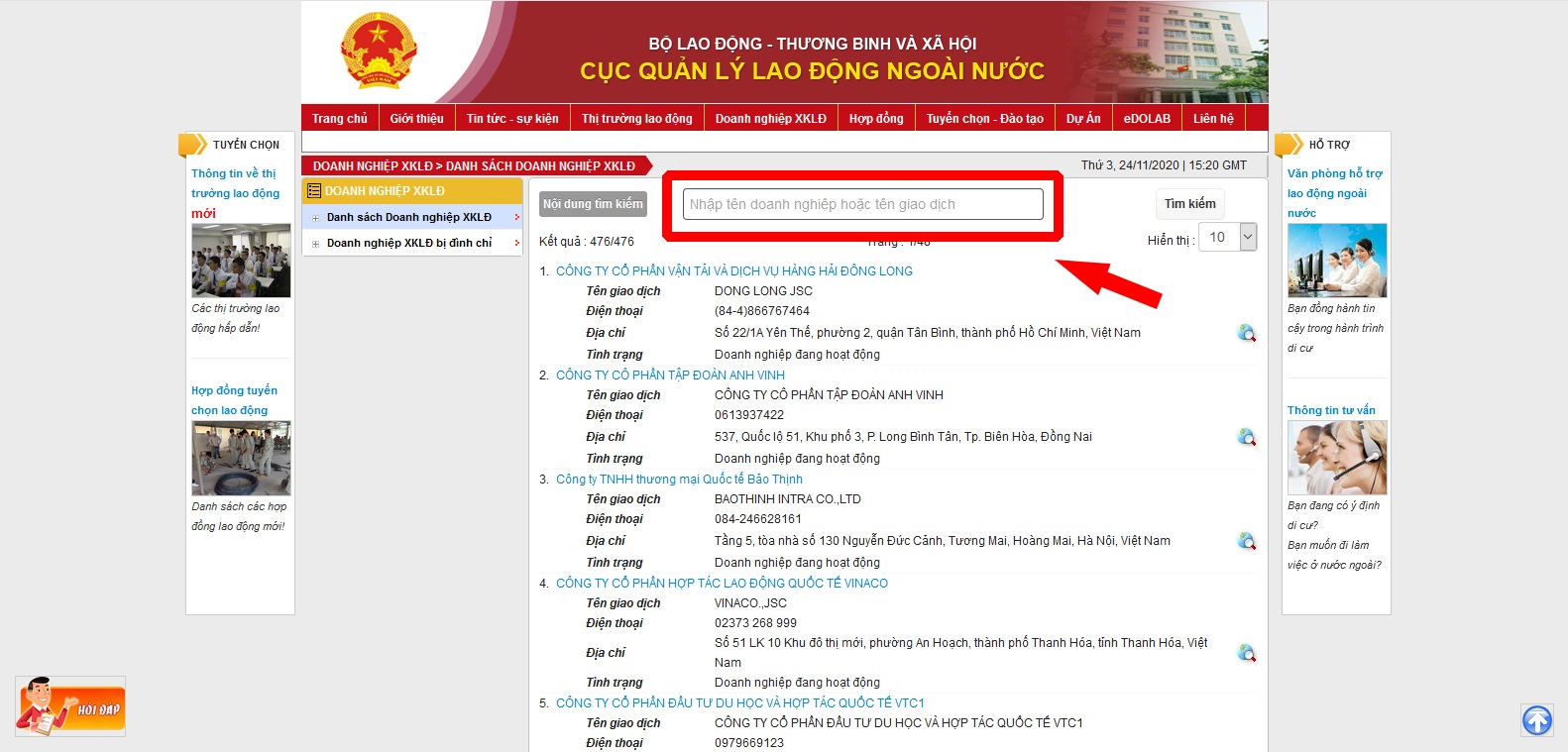Open Văn phòng hỗ trợ lao động ngoài nước link
Screen dimensions: 1568x752
click(1335, 193)
